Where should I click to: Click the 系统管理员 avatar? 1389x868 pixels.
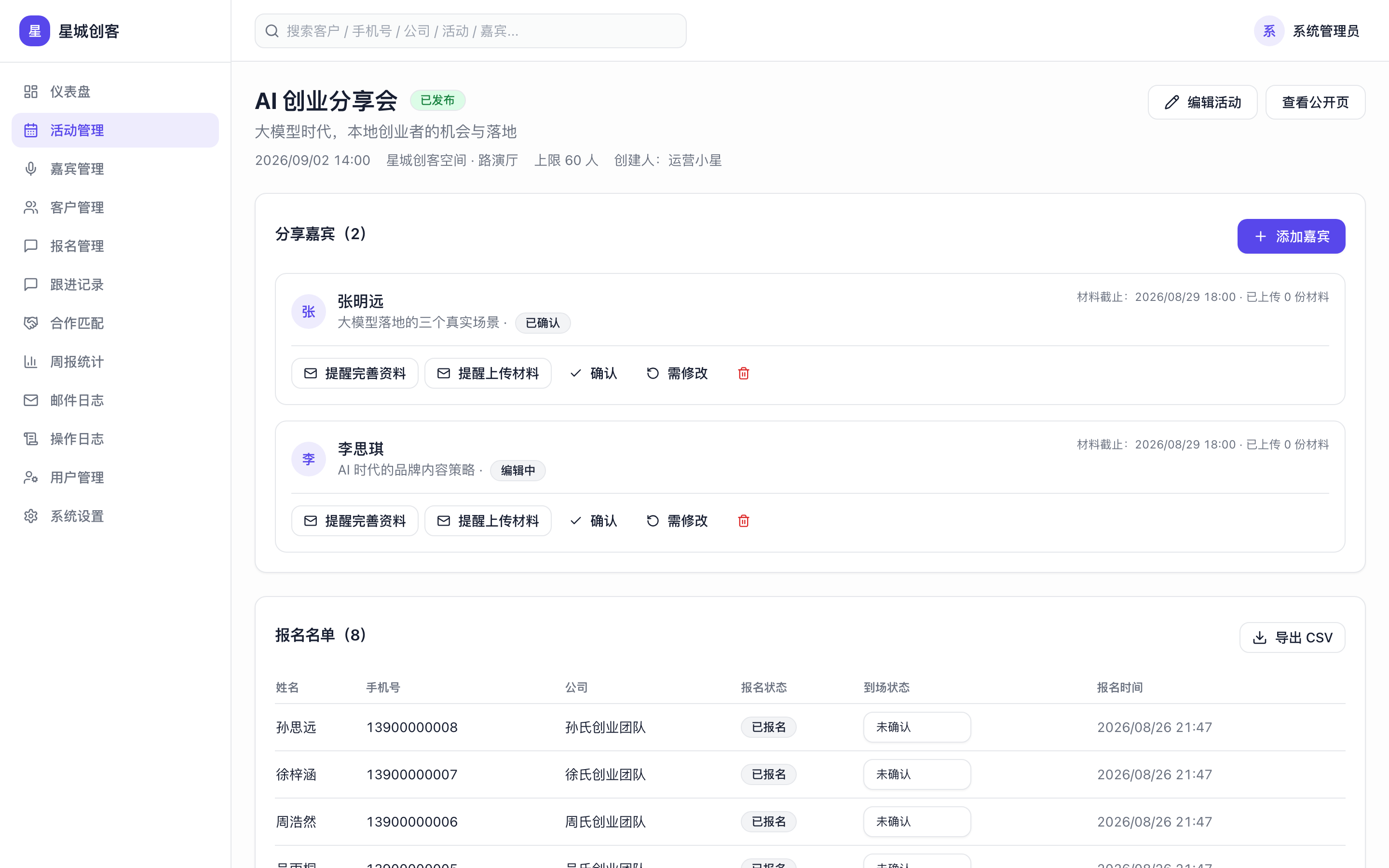point(1269,31)
